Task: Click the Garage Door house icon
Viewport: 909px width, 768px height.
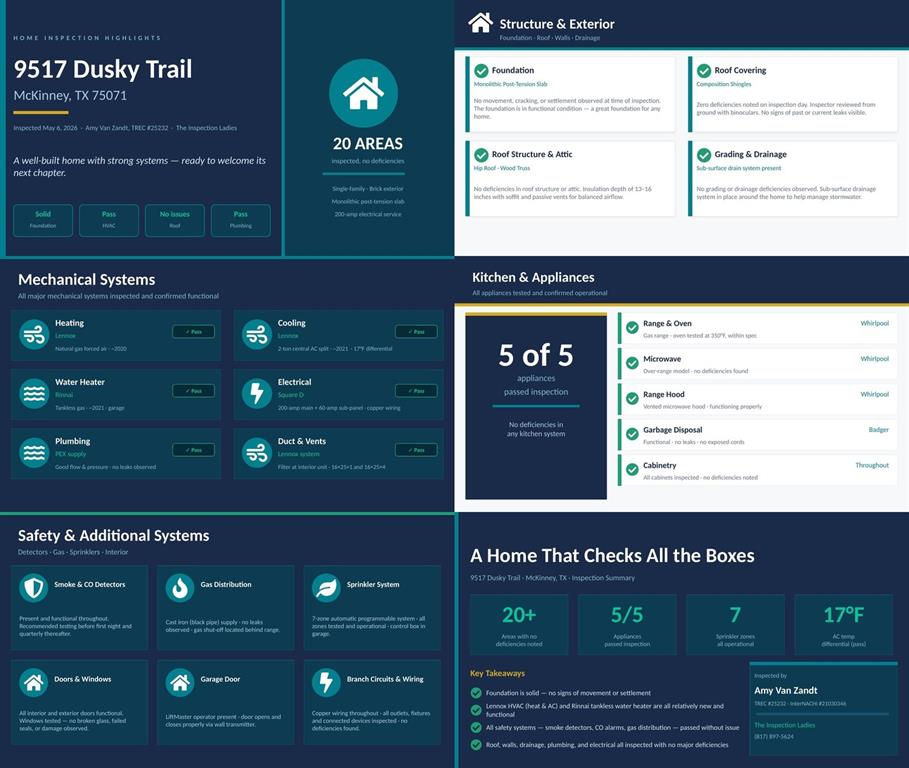Action: (x=180, y=682)
